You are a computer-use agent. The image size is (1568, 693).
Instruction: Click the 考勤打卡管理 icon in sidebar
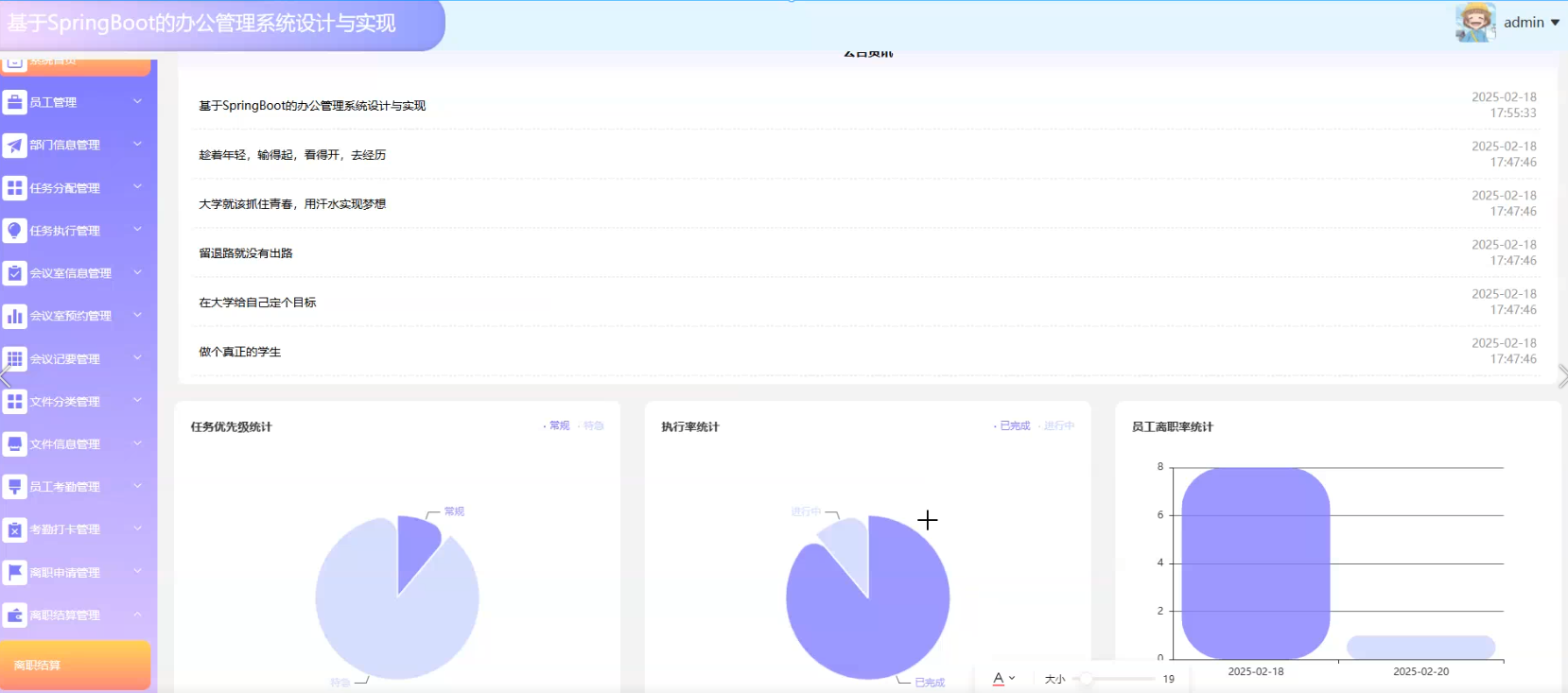tap(15, 529)
